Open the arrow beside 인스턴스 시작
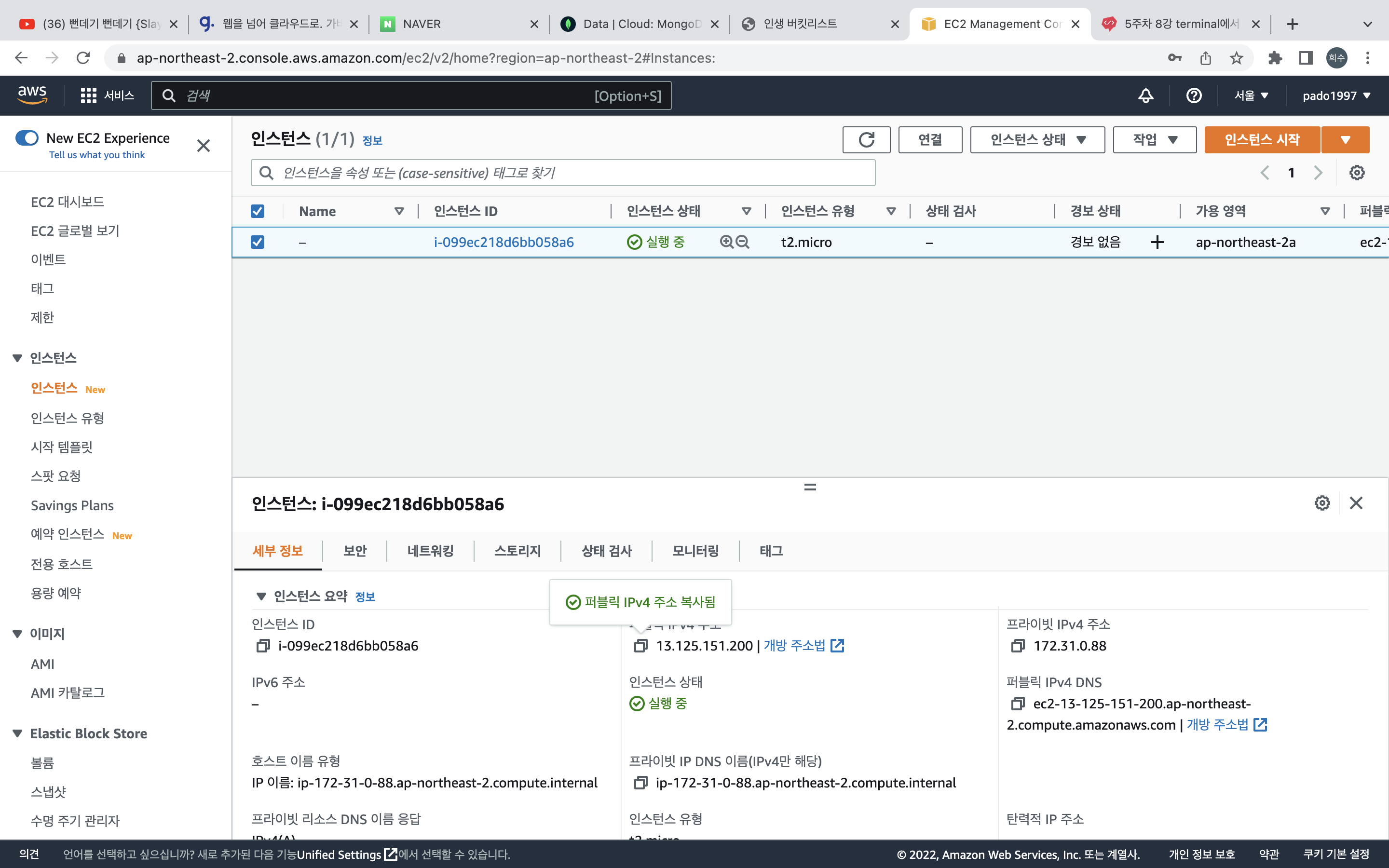Screen dimensions: 1389x868 (1345, 139)
